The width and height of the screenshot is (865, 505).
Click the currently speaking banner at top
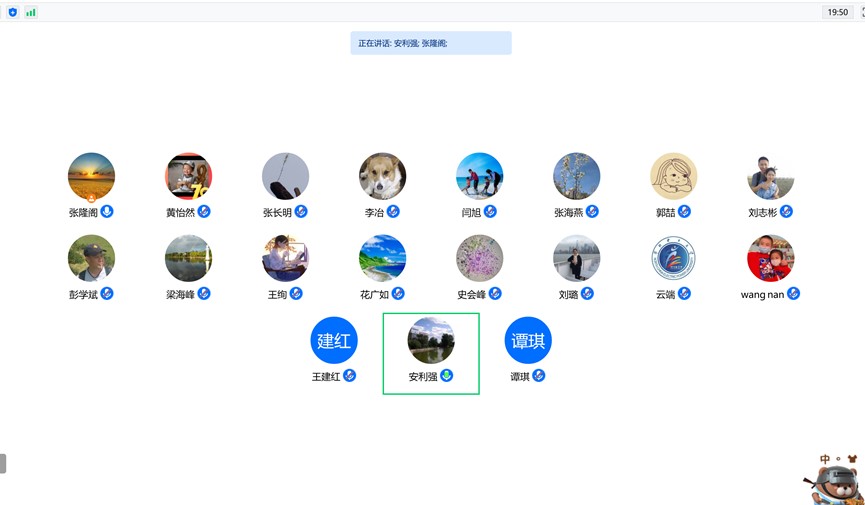(x=431, y=43)
